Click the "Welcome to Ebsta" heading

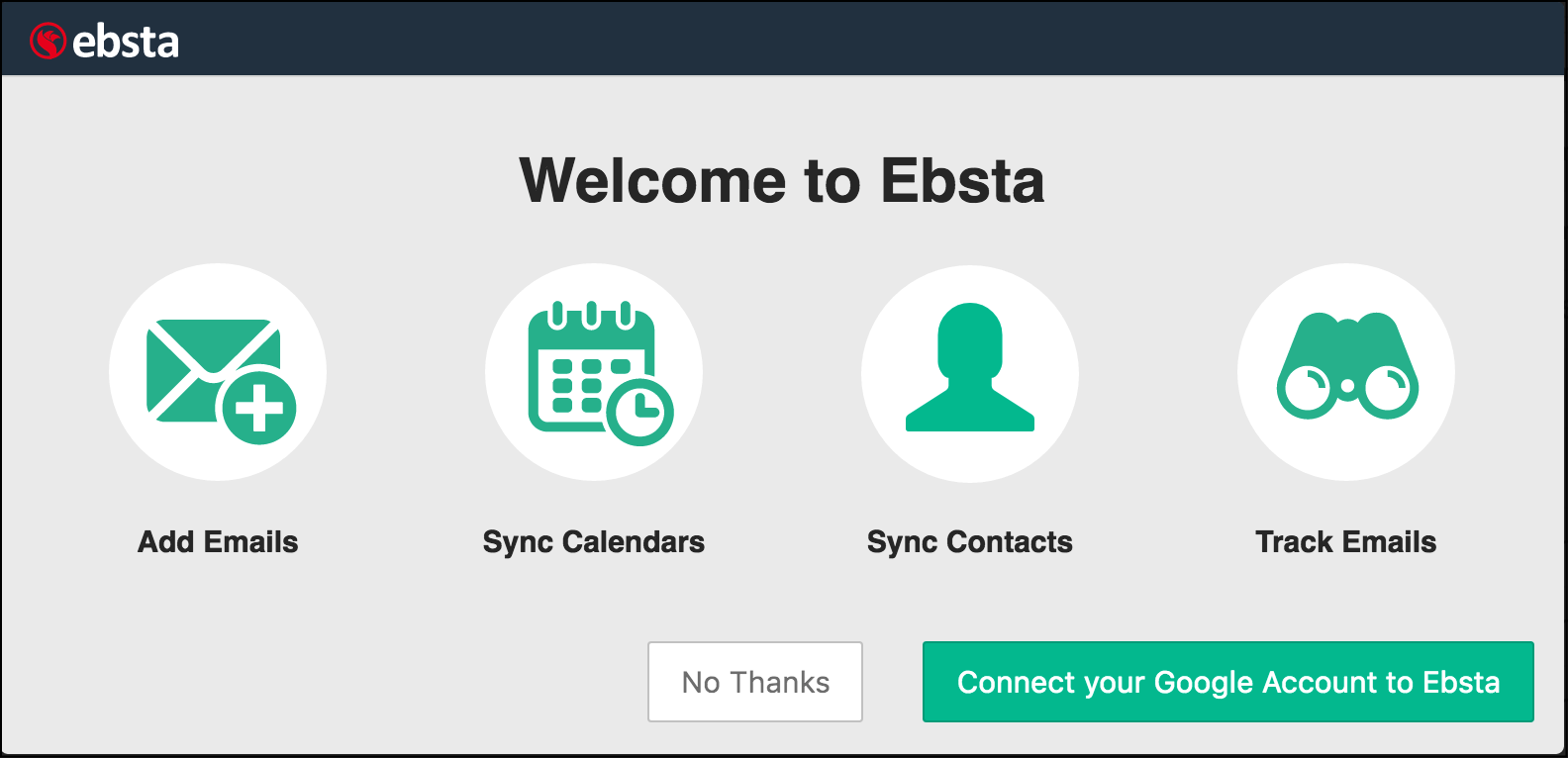pos(782,181)
